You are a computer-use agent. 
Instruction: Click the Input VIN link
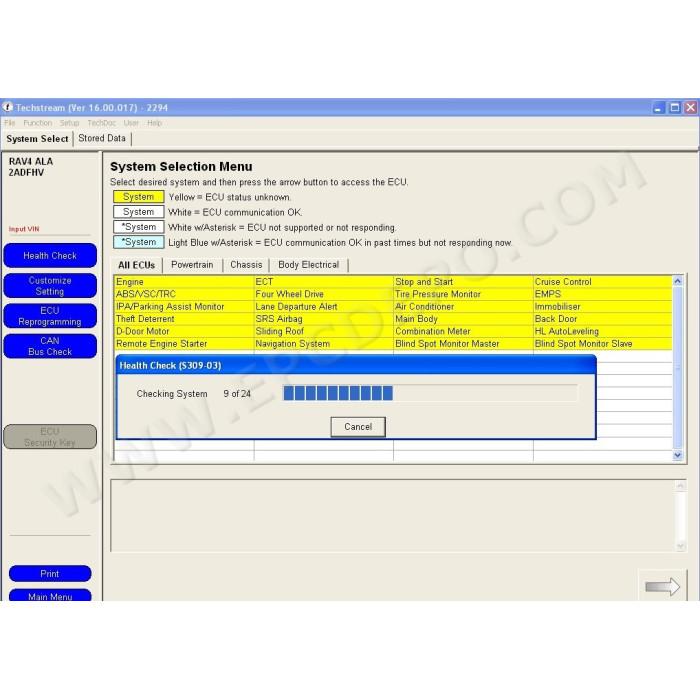[24, 229]
